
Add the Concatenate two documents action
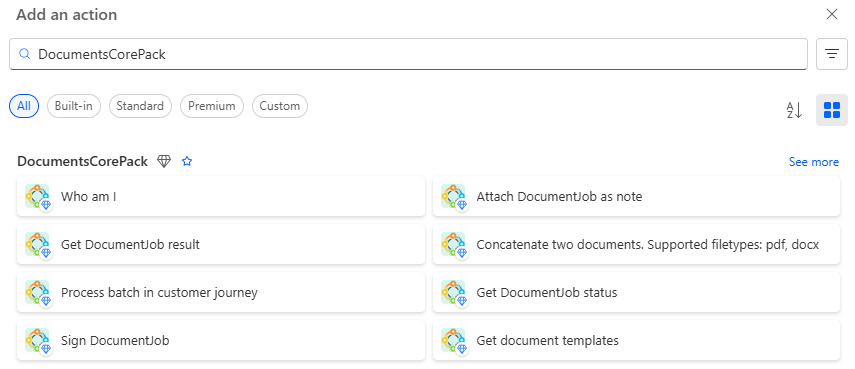point(636,245)
